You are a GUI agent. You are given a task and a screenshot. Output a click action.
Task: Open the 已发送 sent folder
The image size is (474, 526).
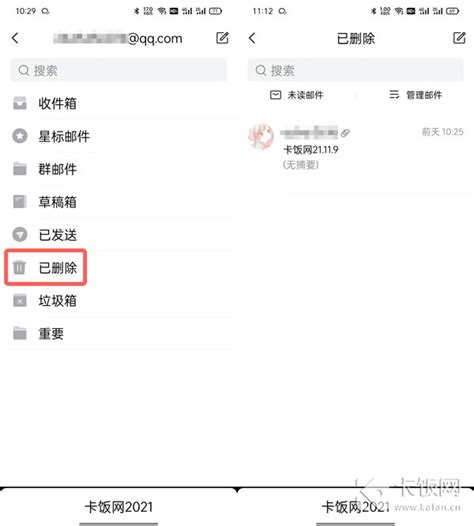[119, 235]
